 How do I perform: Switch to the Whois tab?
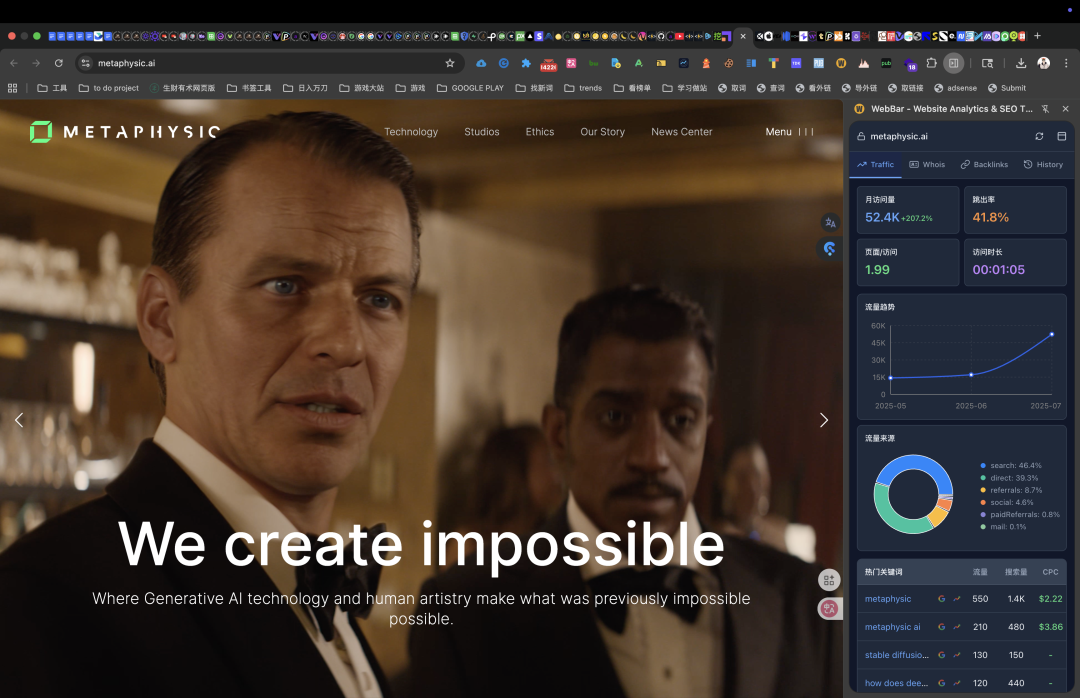click(x=927, y=165)
